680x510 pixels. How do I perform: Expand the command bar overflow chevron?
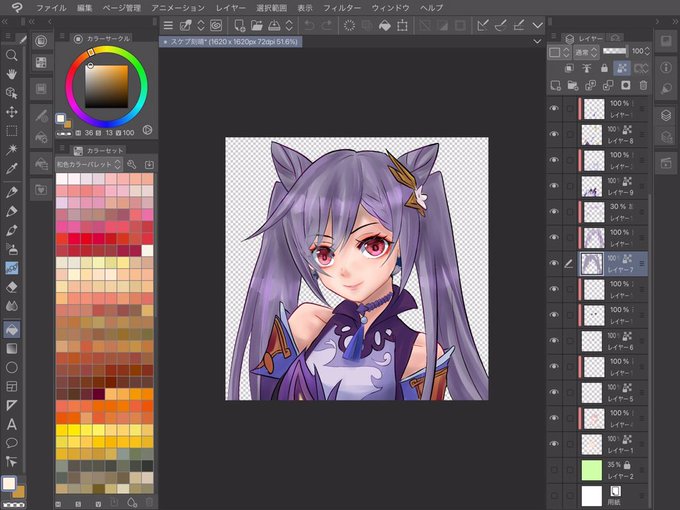[x=537, y=26]
